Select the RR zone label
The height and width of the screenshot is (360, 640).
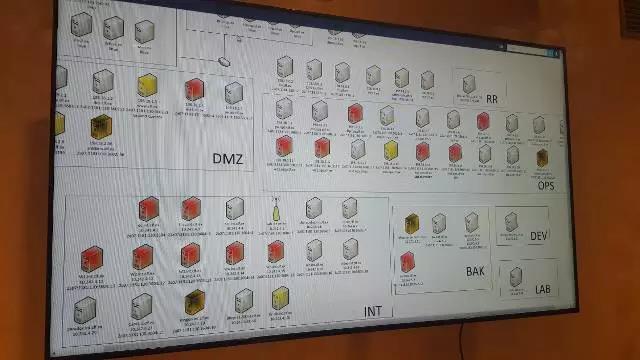(492, 99)
